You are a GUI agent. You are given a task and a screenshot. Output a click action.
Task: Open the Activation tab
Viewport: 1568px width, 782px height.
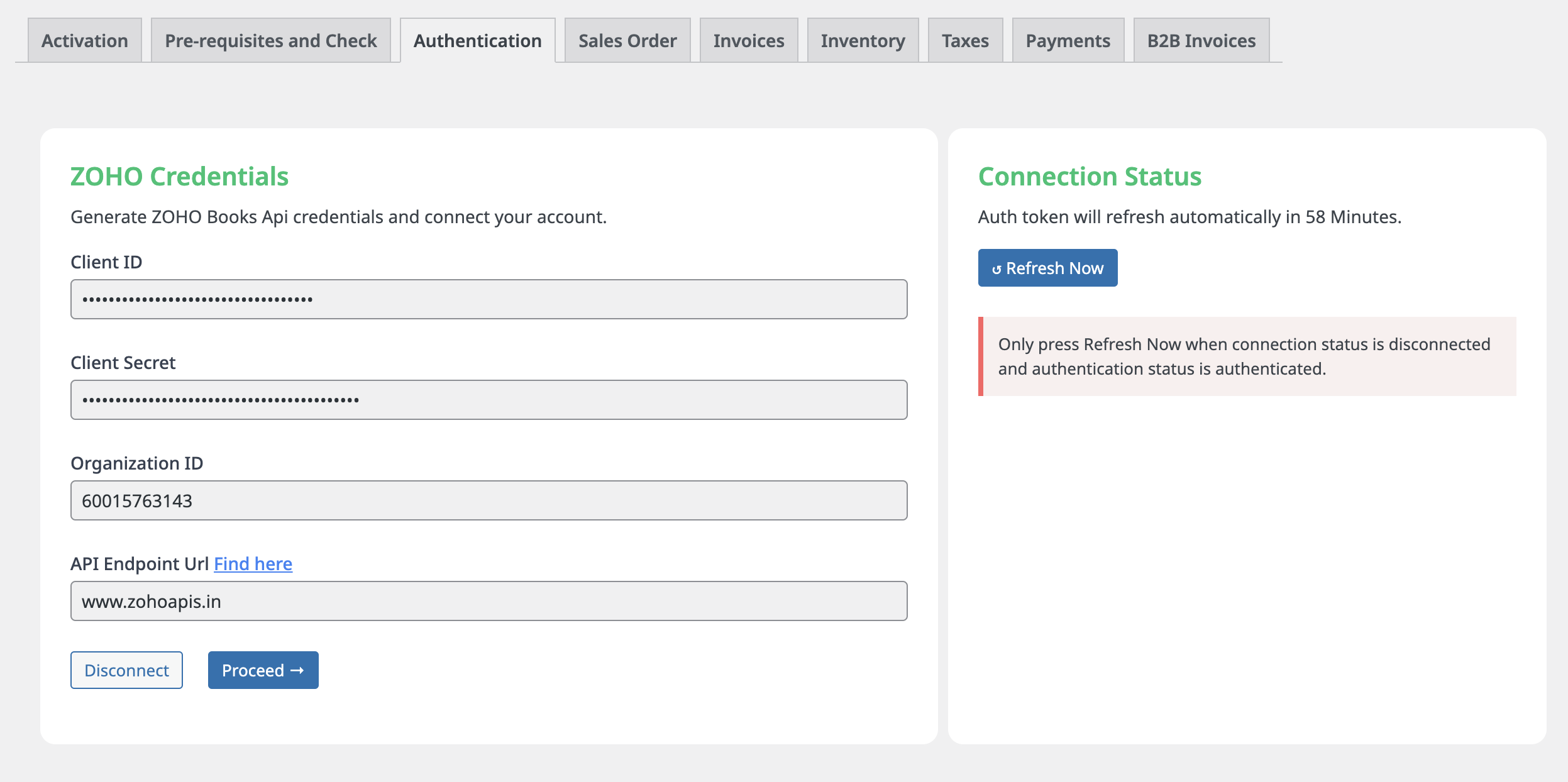[x=85, y=41]
